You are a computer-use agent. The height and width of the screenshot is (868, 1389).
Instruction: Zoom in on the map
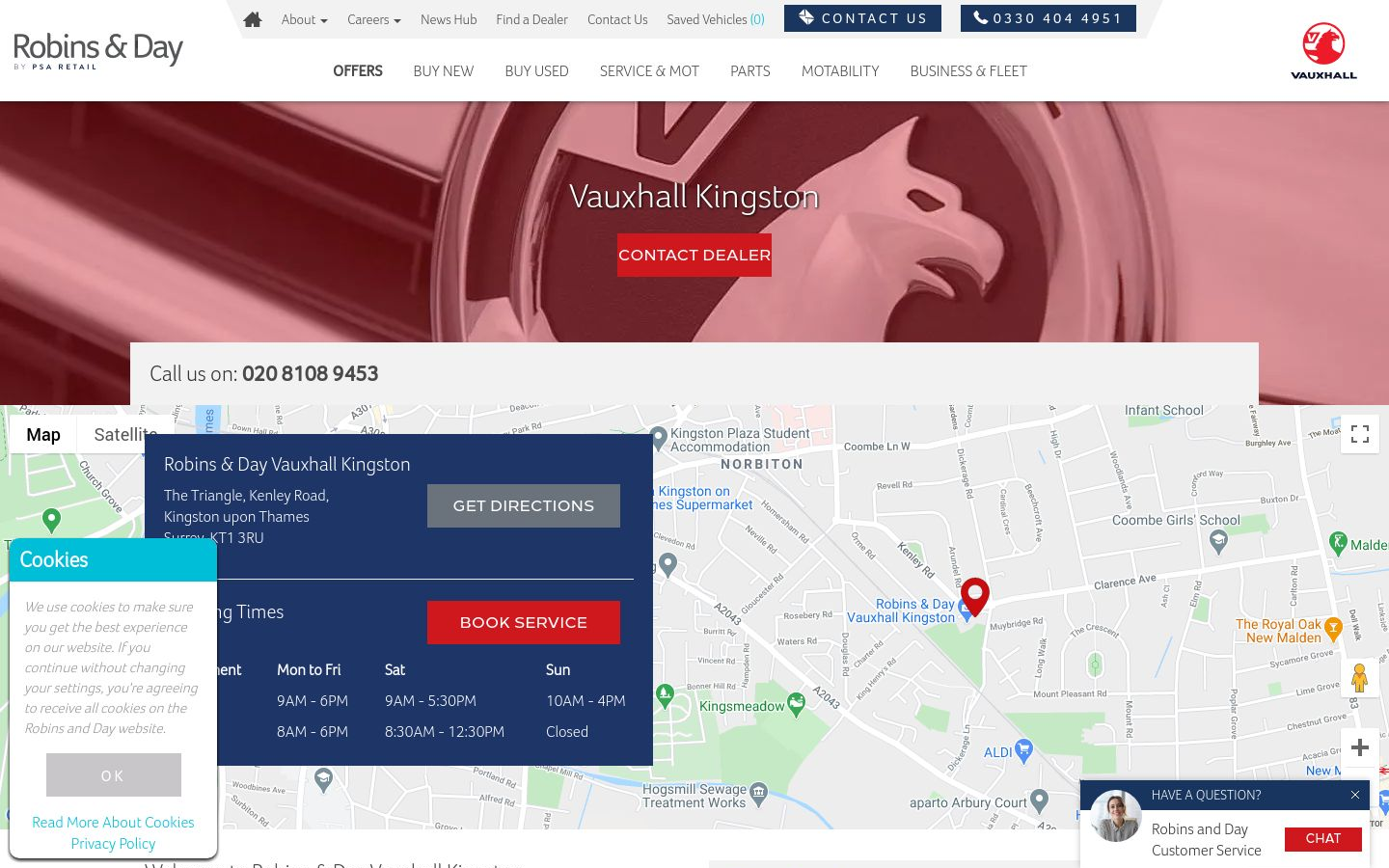pos(1360,747)
